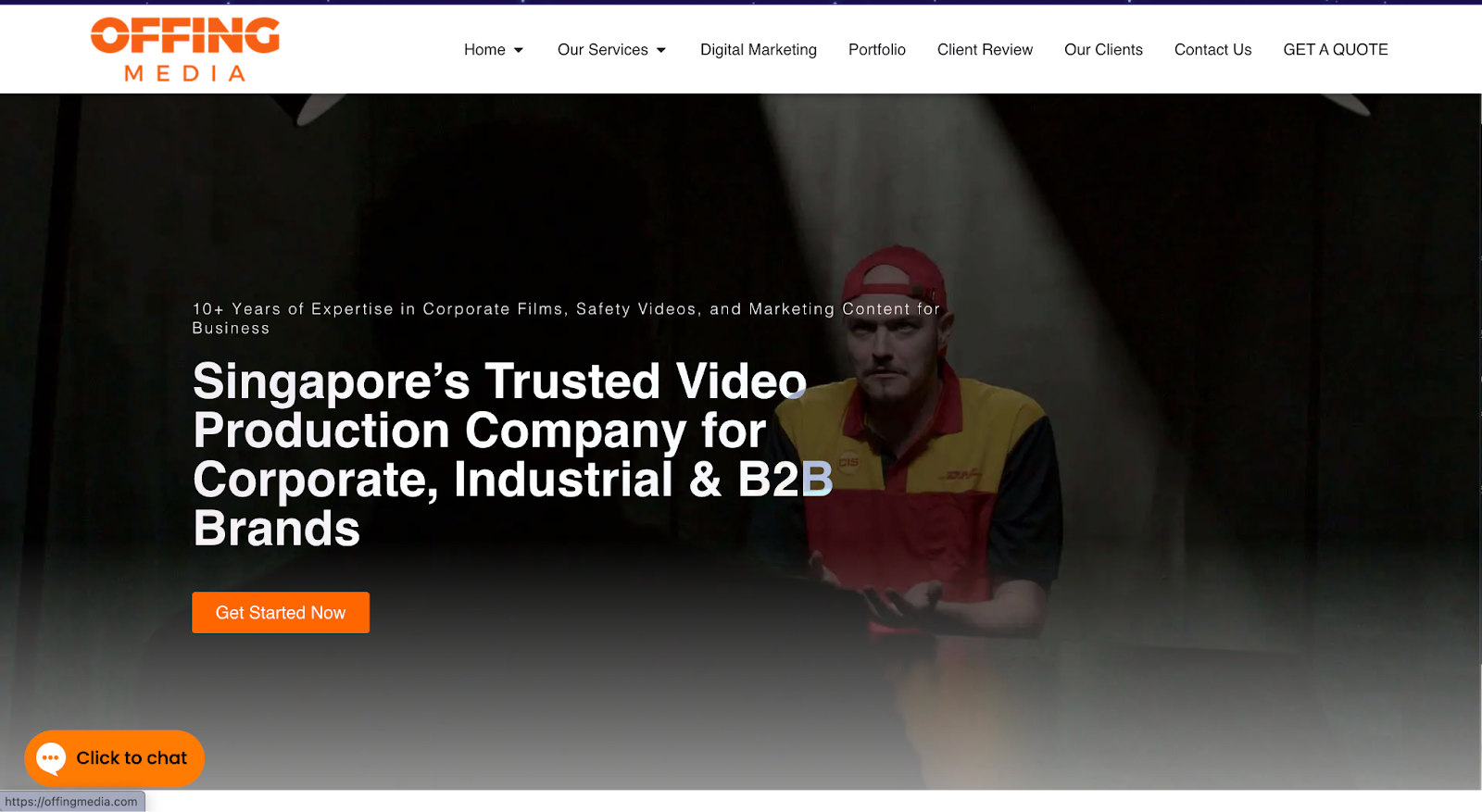The image size is (1482, 812).
Task: Click the MEDIA text under the logo
Action: [185, 74]
